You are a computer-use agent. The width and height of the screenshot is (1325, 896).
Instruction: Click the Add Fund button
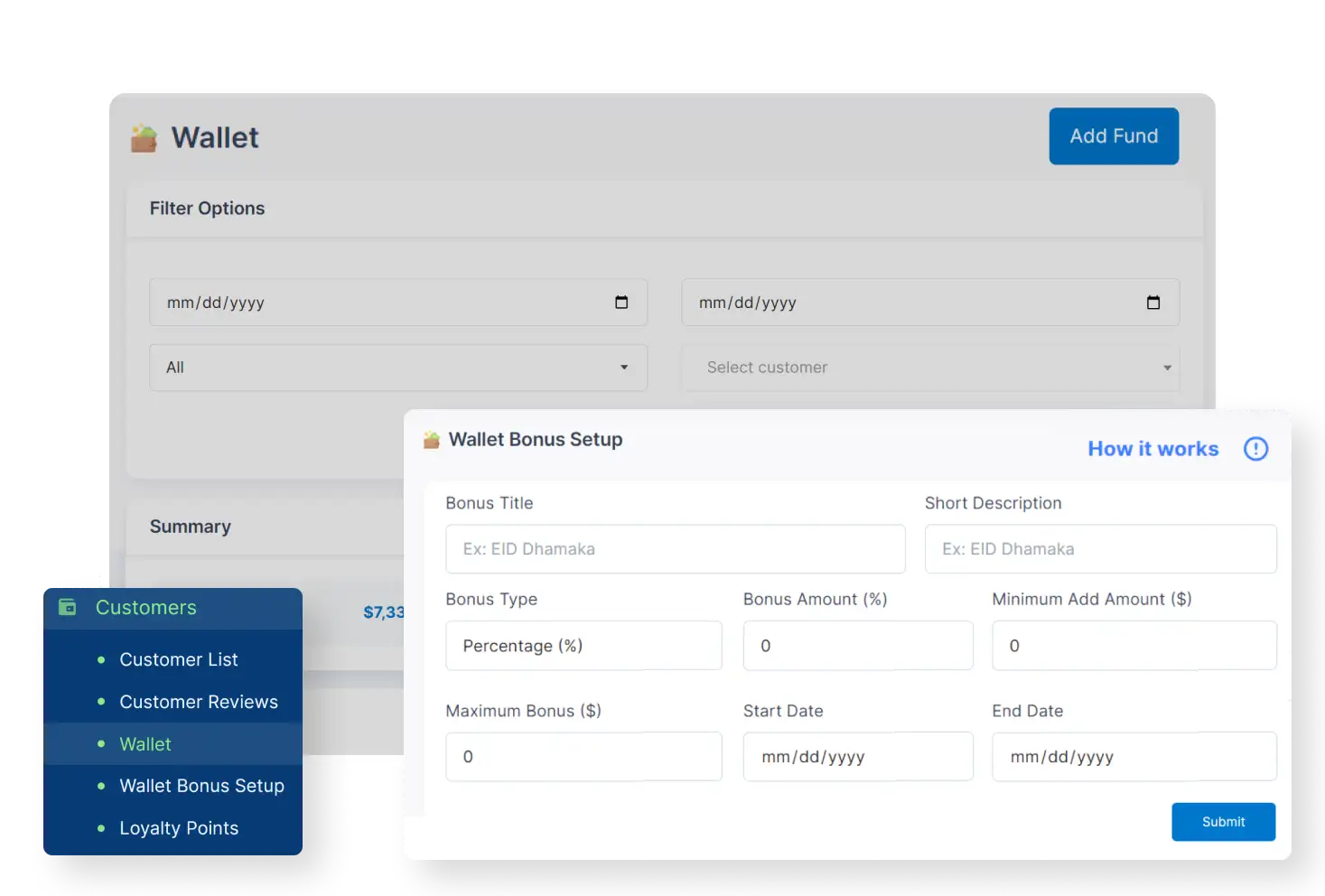pos(1114,135)
